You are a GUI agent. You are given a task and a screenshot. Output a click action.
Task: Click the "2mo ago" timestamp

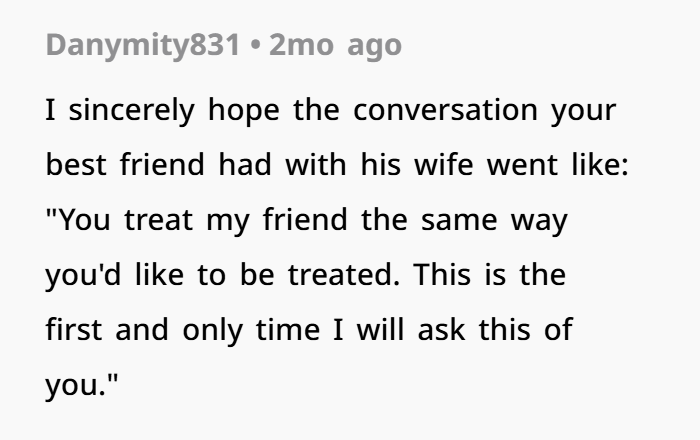[x=335, y=45]
